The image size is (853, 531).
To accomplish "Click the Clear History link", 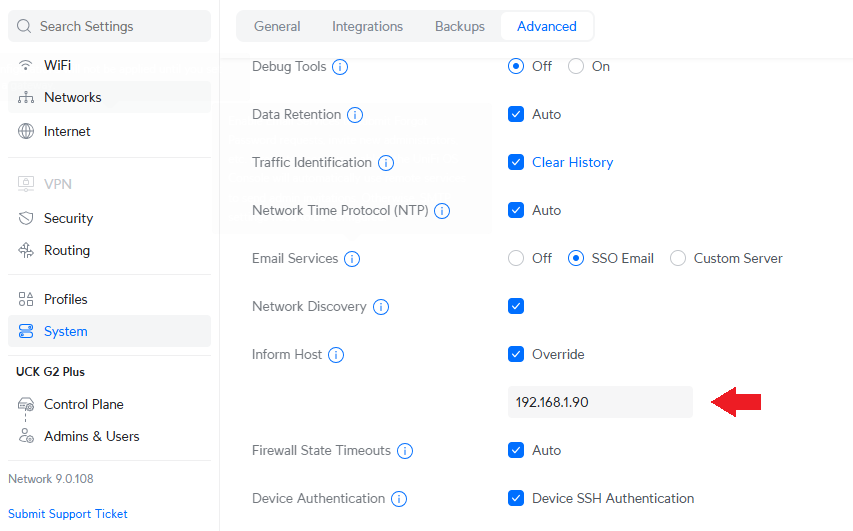I will click(x=572, y=163).
